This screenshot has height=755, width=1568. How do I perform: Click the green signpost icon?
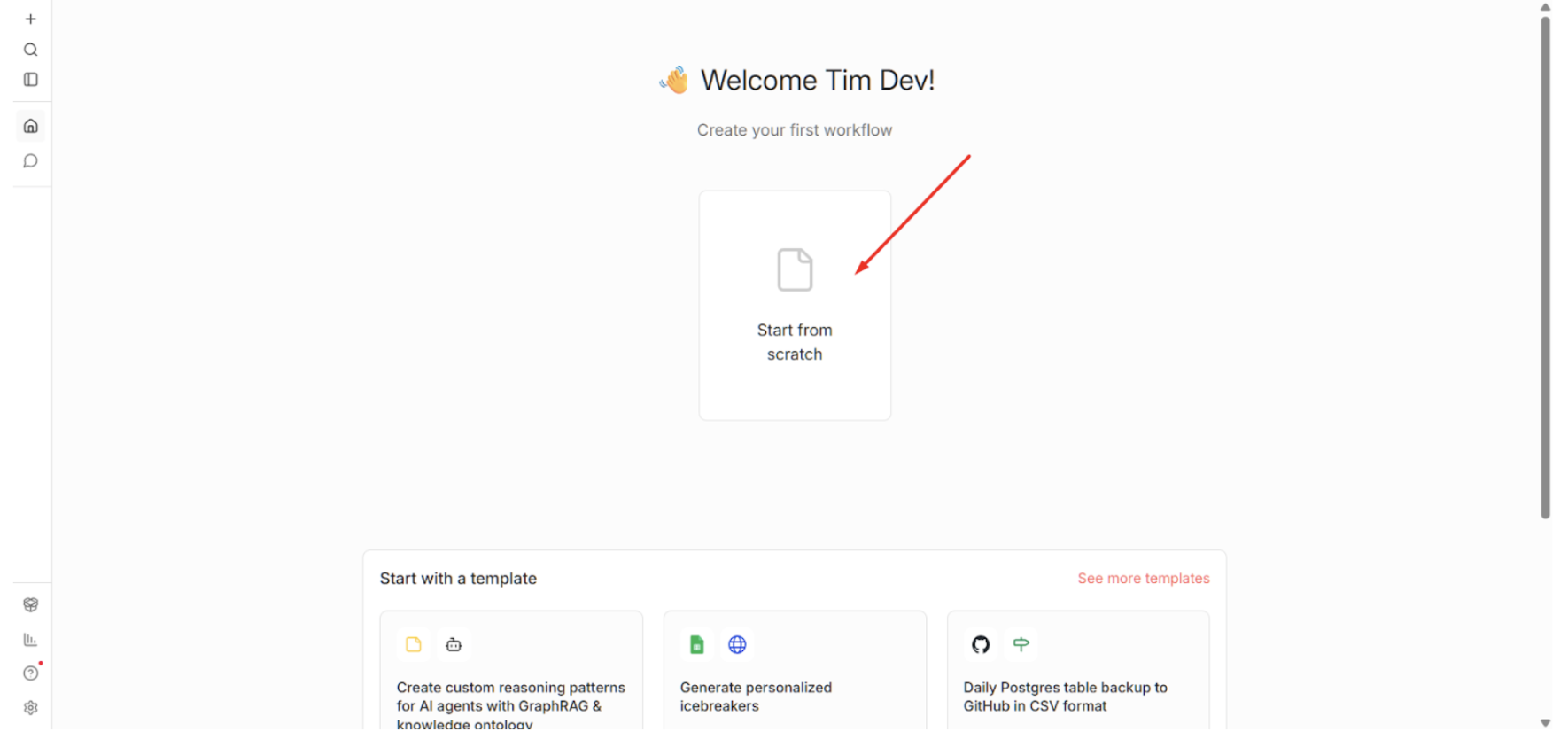coord(1021,645)
